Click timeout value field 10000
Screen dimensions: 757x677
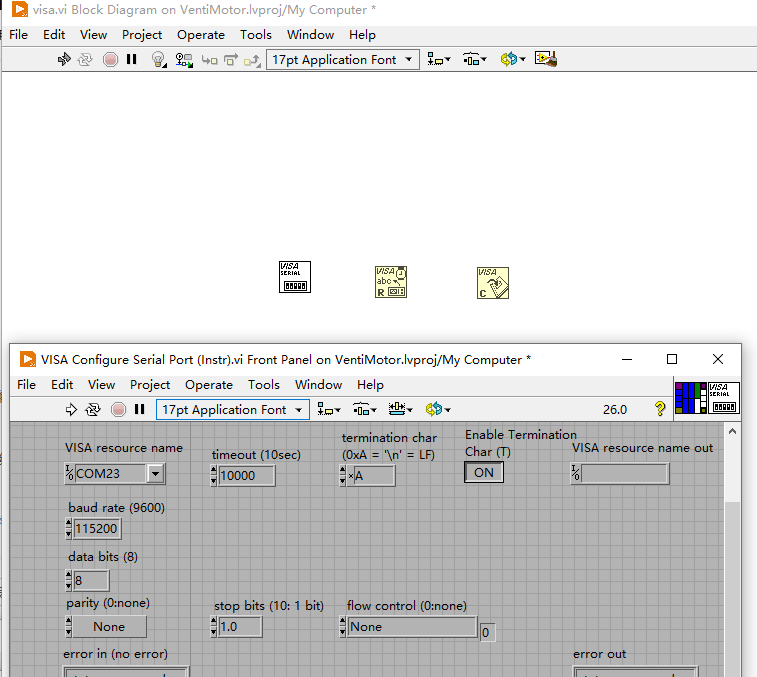tap(246, 476)
